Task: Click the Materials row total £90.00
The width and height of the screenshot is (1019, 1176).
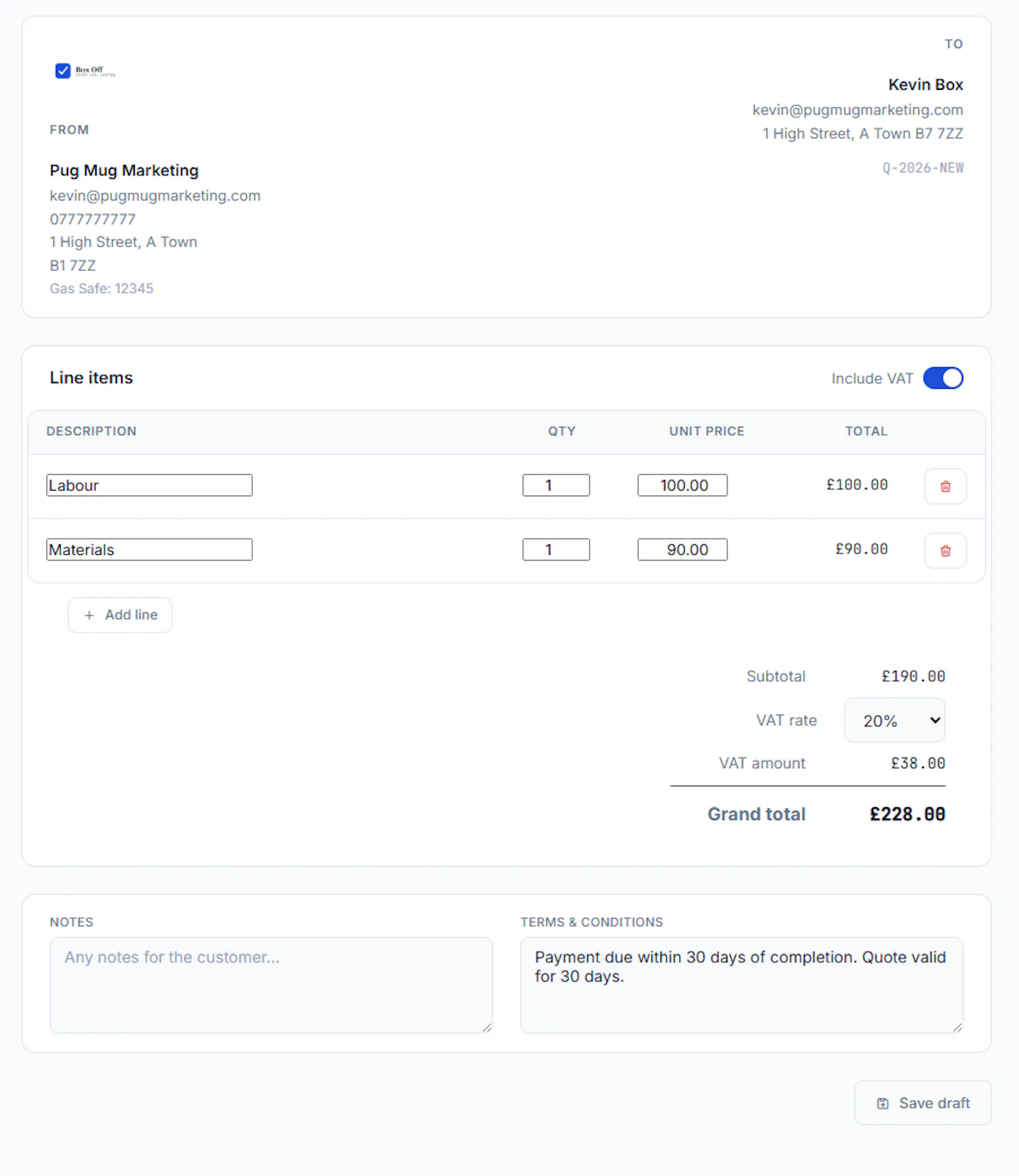Action: tap(862, 549)
